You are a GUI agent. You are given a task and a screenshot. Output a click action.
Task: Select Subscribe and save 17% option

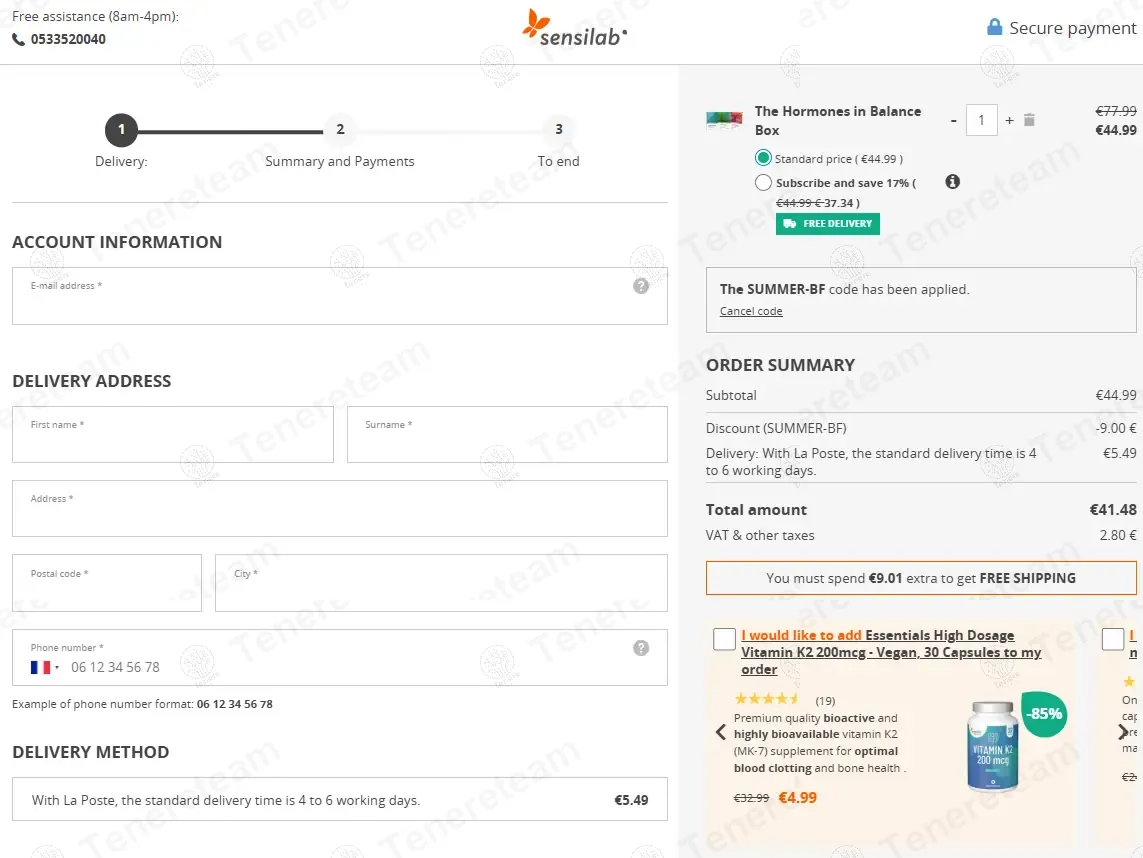[x=763, y=182]
